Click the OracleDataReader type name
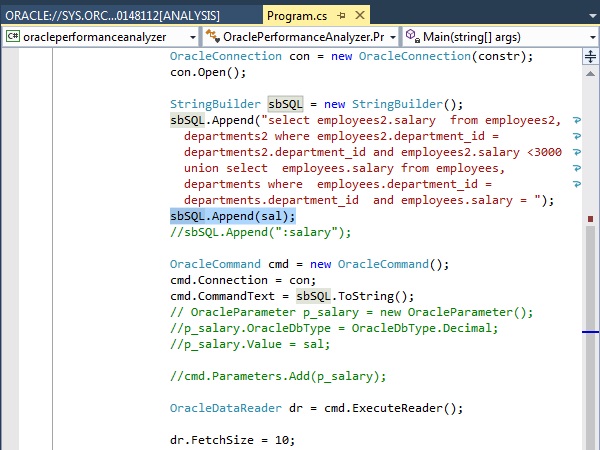 tap(226, 408)
